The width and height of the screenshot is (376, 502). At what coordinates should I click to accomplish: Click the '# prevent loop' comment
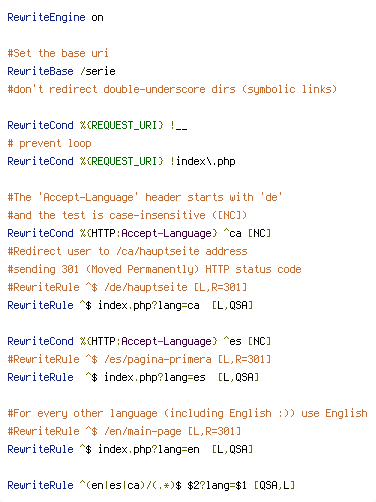point(49,143)
